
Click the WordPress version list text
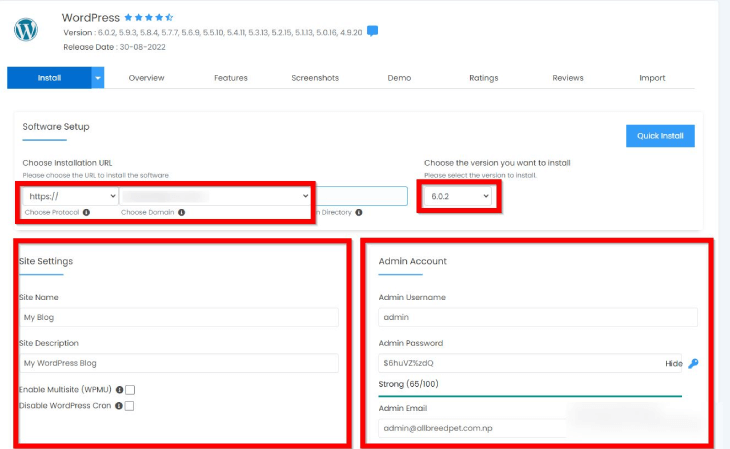coord(213,33)
